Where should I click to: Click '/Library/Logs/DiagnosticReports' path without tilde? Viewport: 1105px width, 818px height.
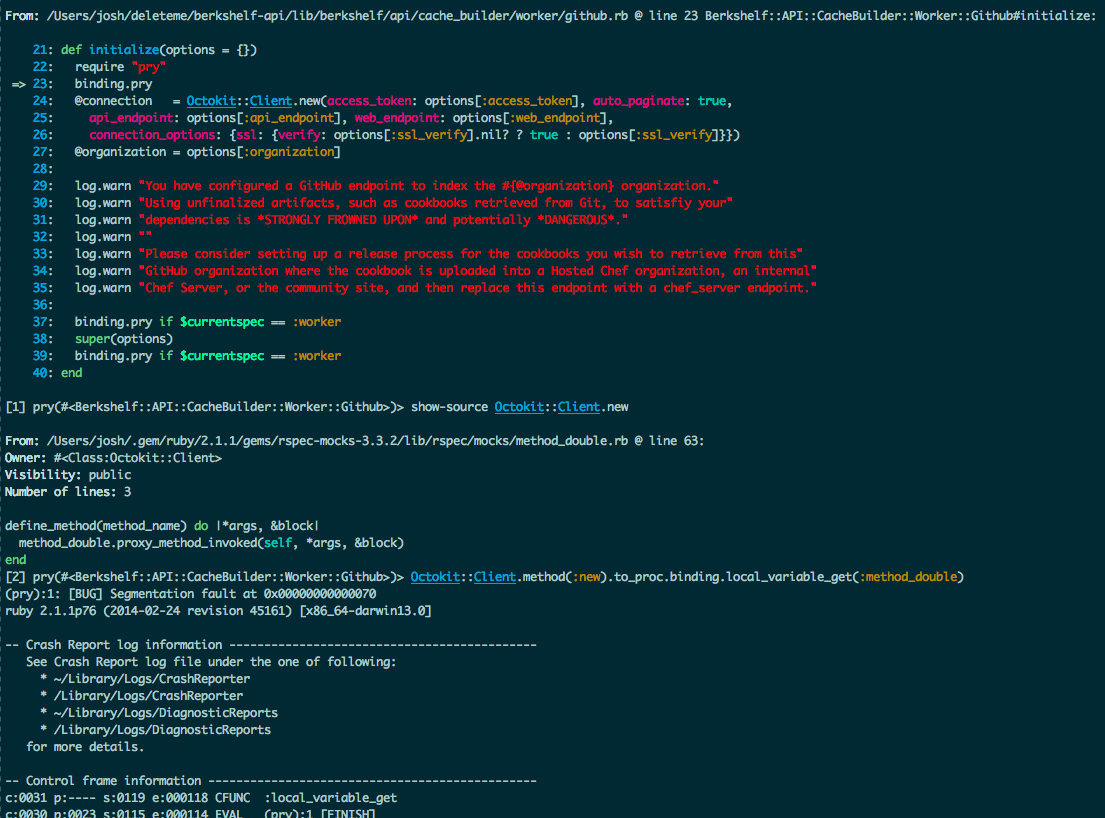click(x=162, y=730)
